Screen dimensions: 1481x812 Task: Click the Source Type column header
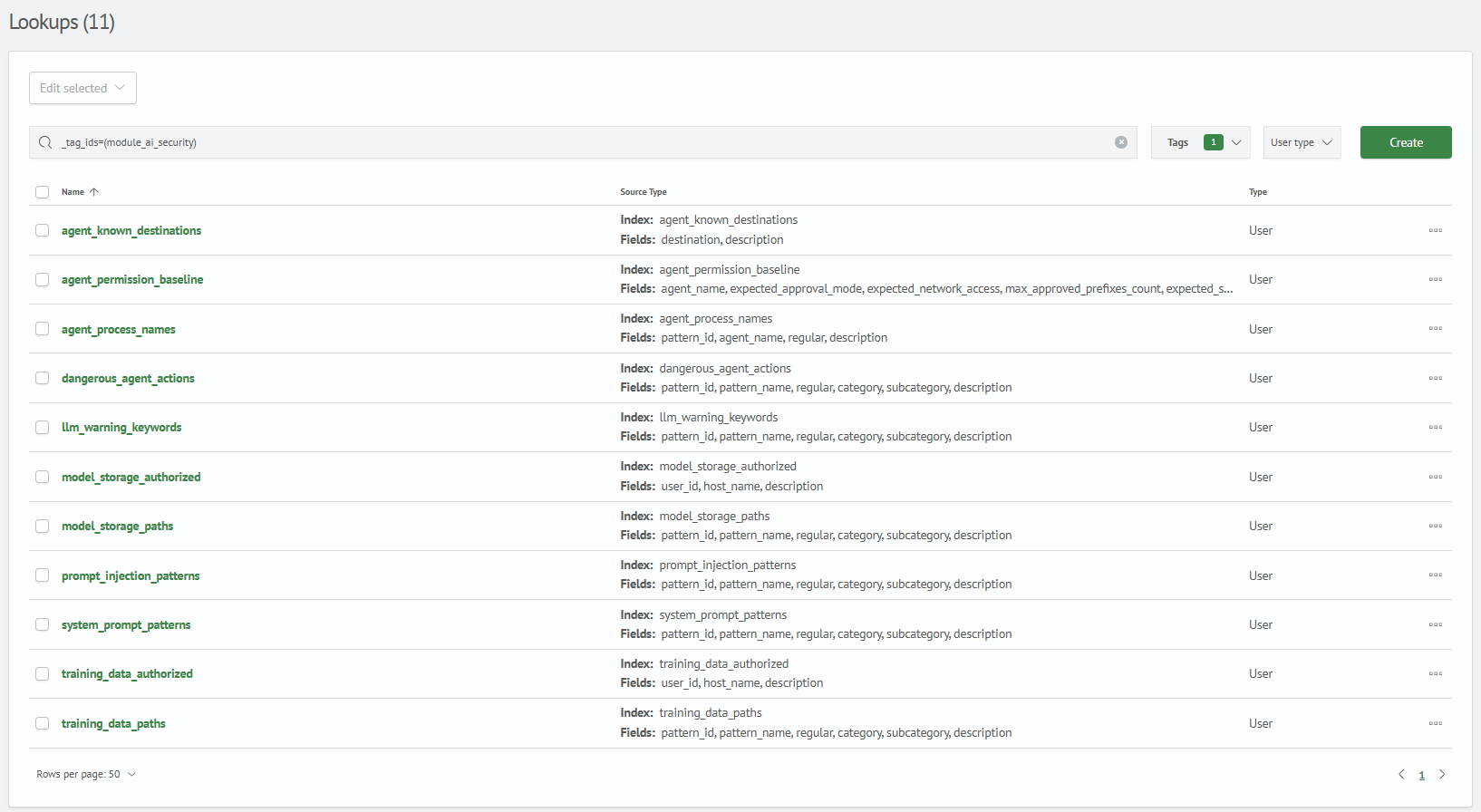[644, 192]
